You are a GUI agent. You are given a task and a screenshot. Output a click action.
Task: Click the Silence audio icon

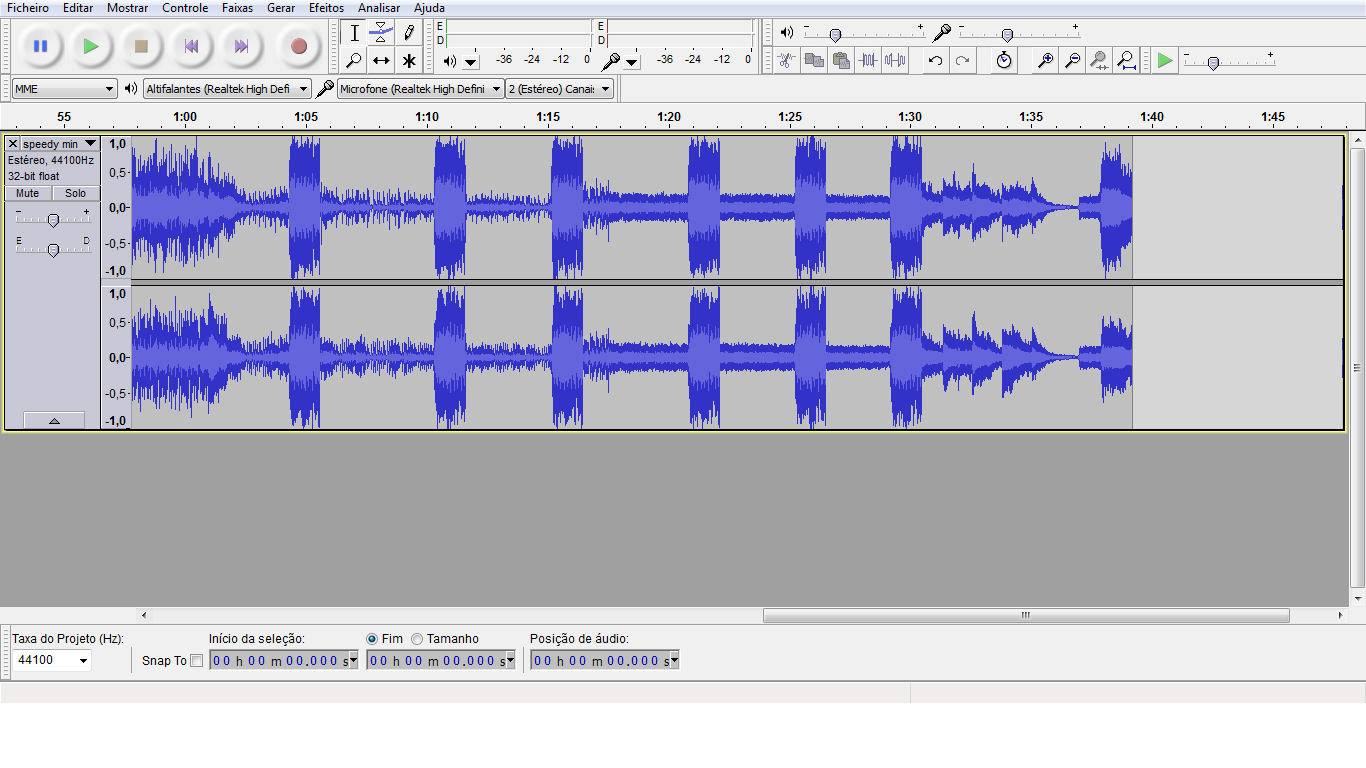(x=895, y=61)
